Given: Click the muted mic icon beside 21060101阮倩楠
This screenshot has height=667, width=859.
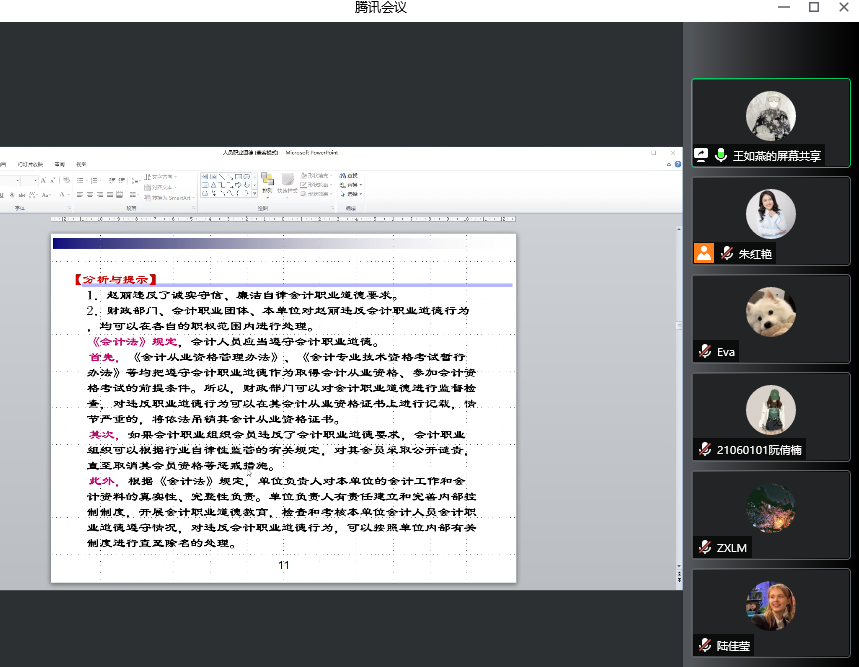Looking at the screenshot, I should pos(706,450).
